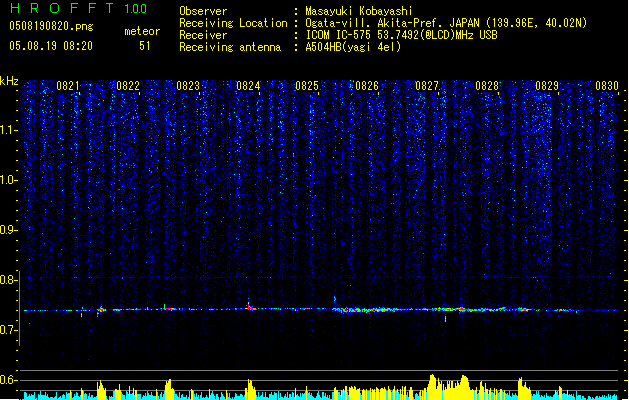Click the meteor count value 51
629x400 pixels.
coord(145,46)
